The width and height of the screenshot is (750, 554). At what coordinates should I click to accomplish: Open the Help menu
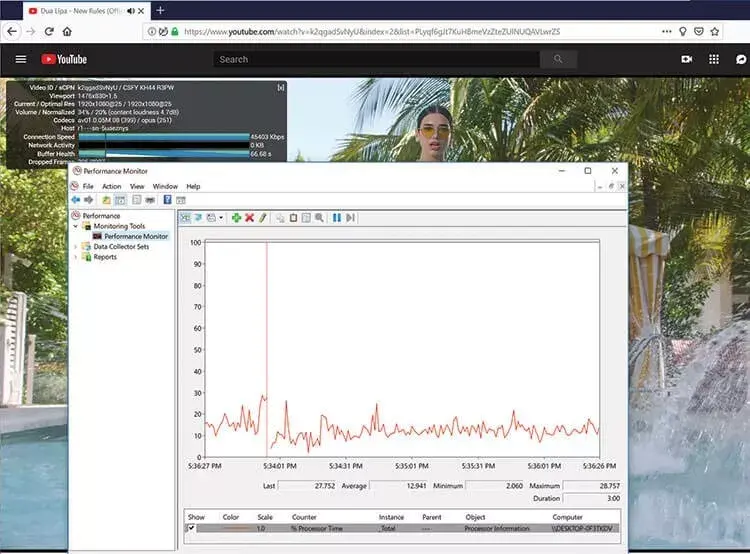[193, 187]
